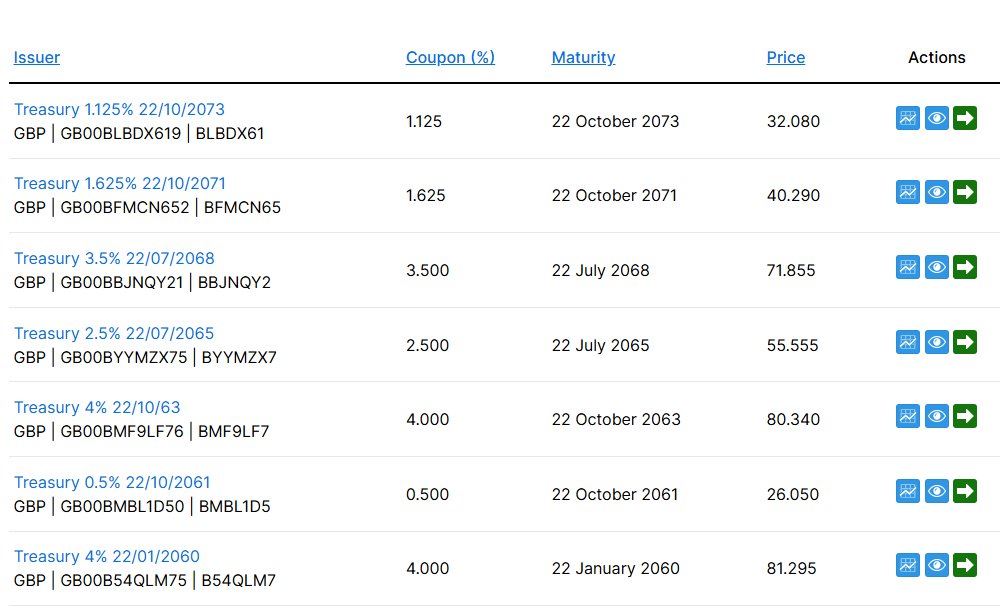Click maturity date 22 July 2065
Viewport: 1000px width, 606px height.
click(x=601, y=345)
